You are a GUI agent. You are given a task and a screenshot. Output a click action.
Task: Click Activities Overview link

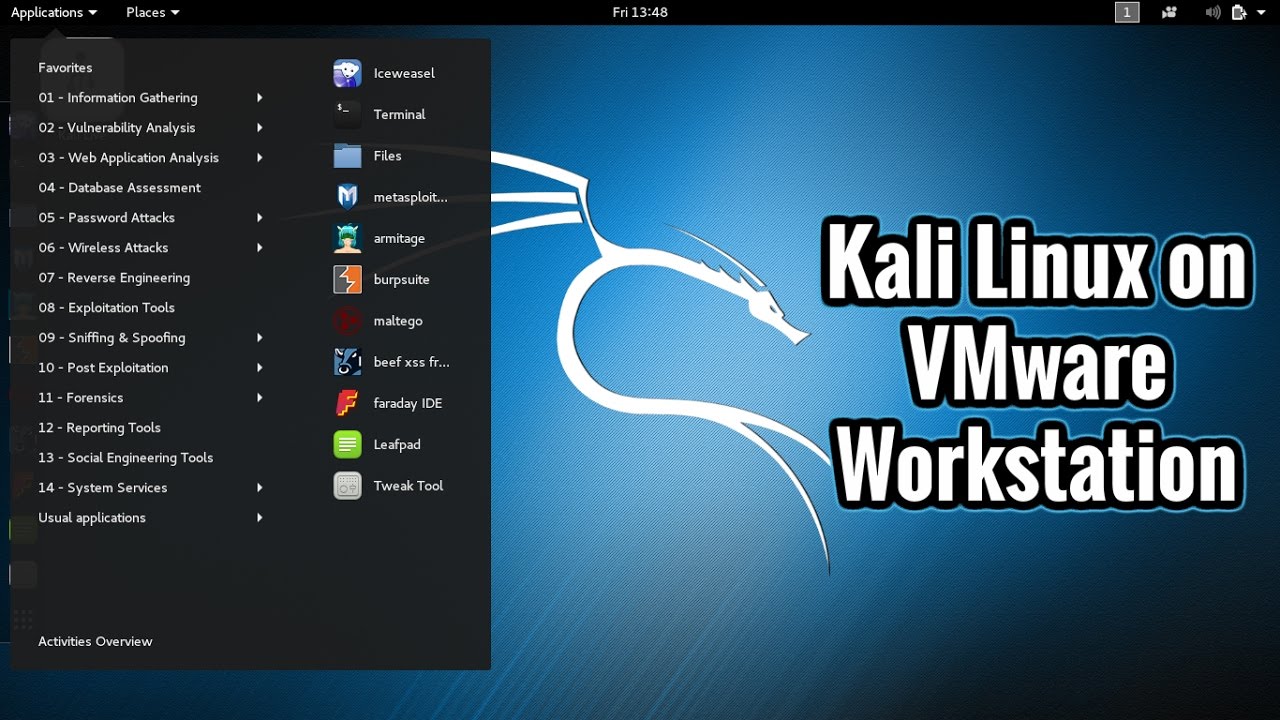[x=95, y=642]
